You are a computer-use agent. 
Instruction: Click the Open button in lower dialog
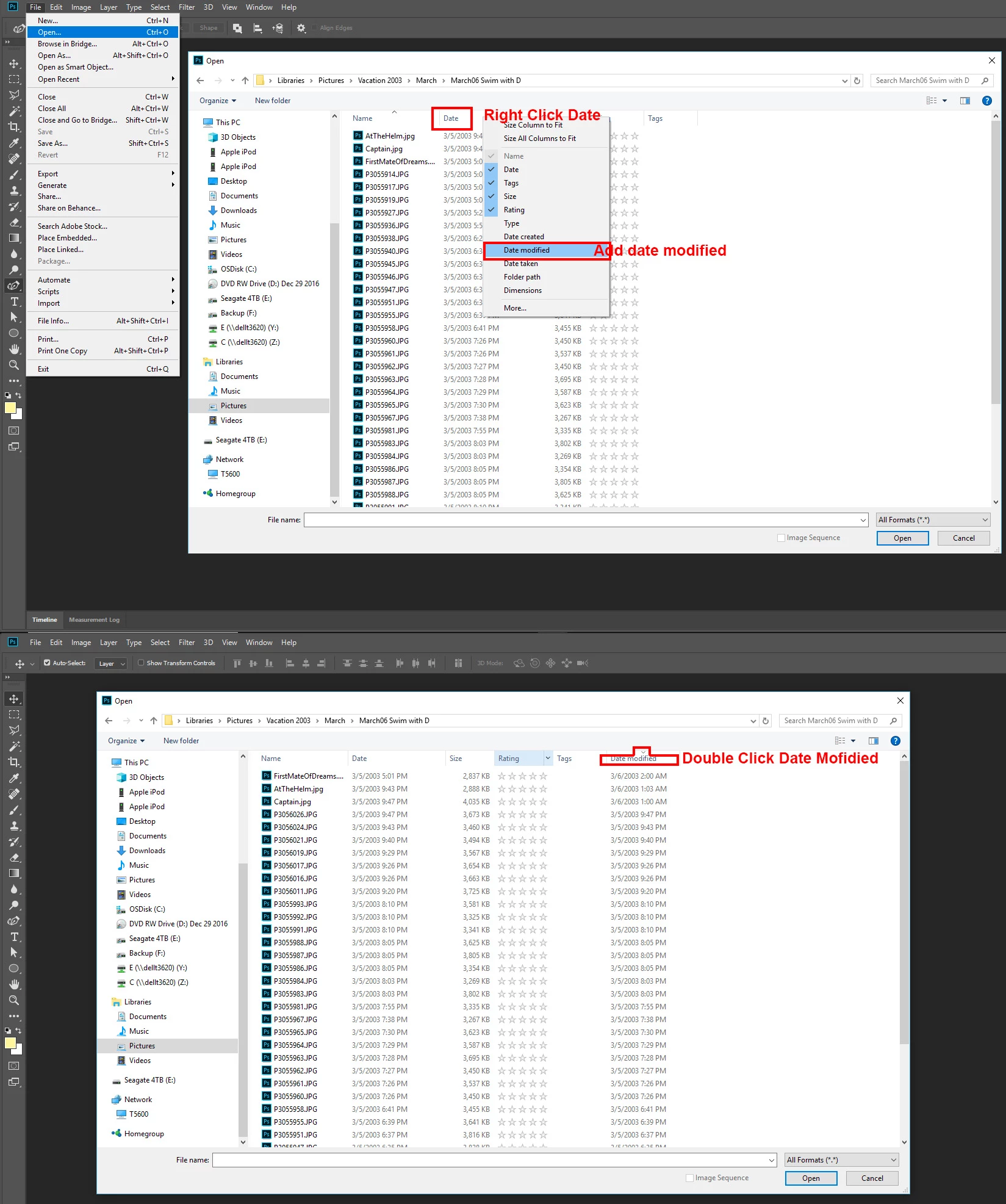point(811,1178)
